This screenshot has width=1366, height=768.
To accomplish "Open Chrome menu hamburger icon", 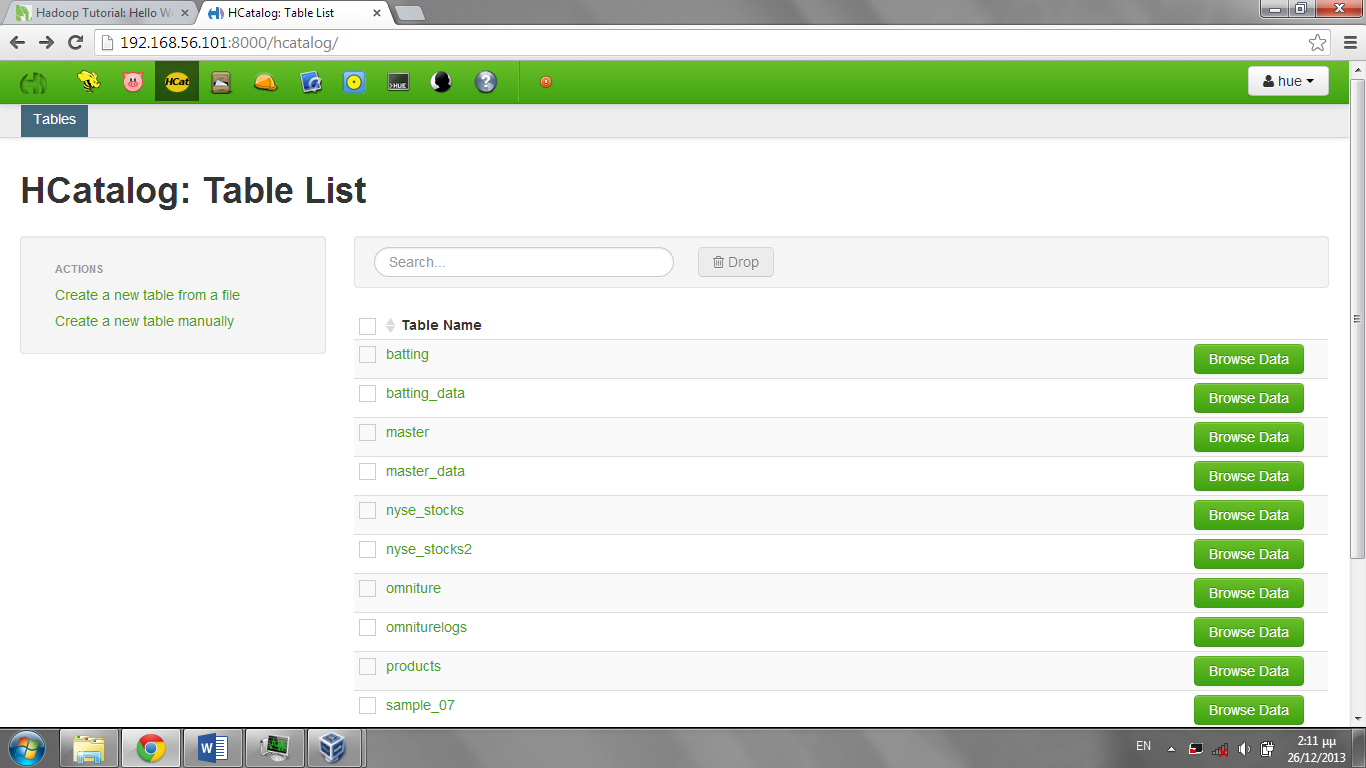I will click(1351, 43).
